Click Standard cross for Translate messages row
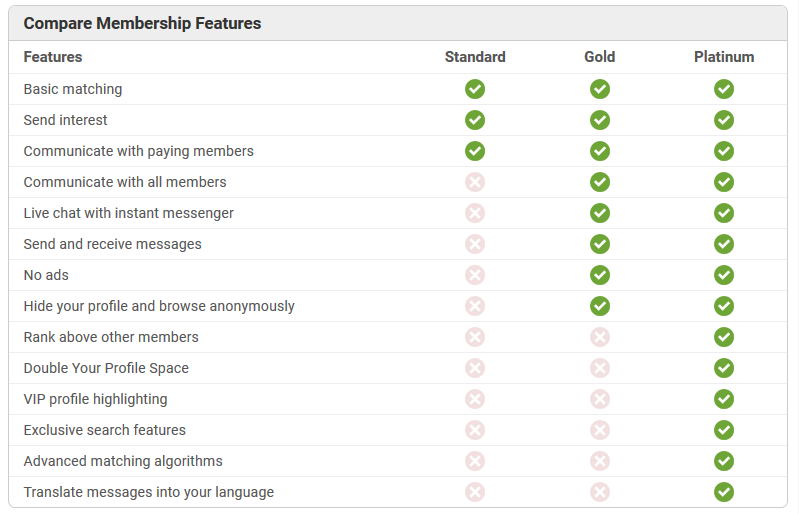Viewport: 799px width, 514px height. (x=475, y=492)
